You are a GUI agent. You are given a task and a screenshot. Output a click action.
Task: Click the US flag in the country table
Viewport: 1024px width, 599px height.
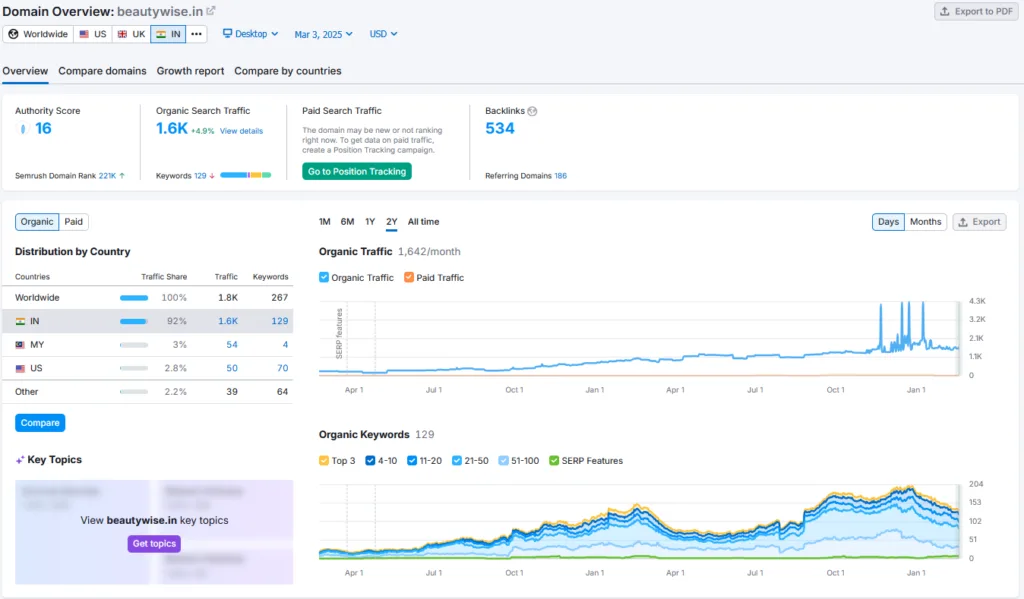coord(20,368)
